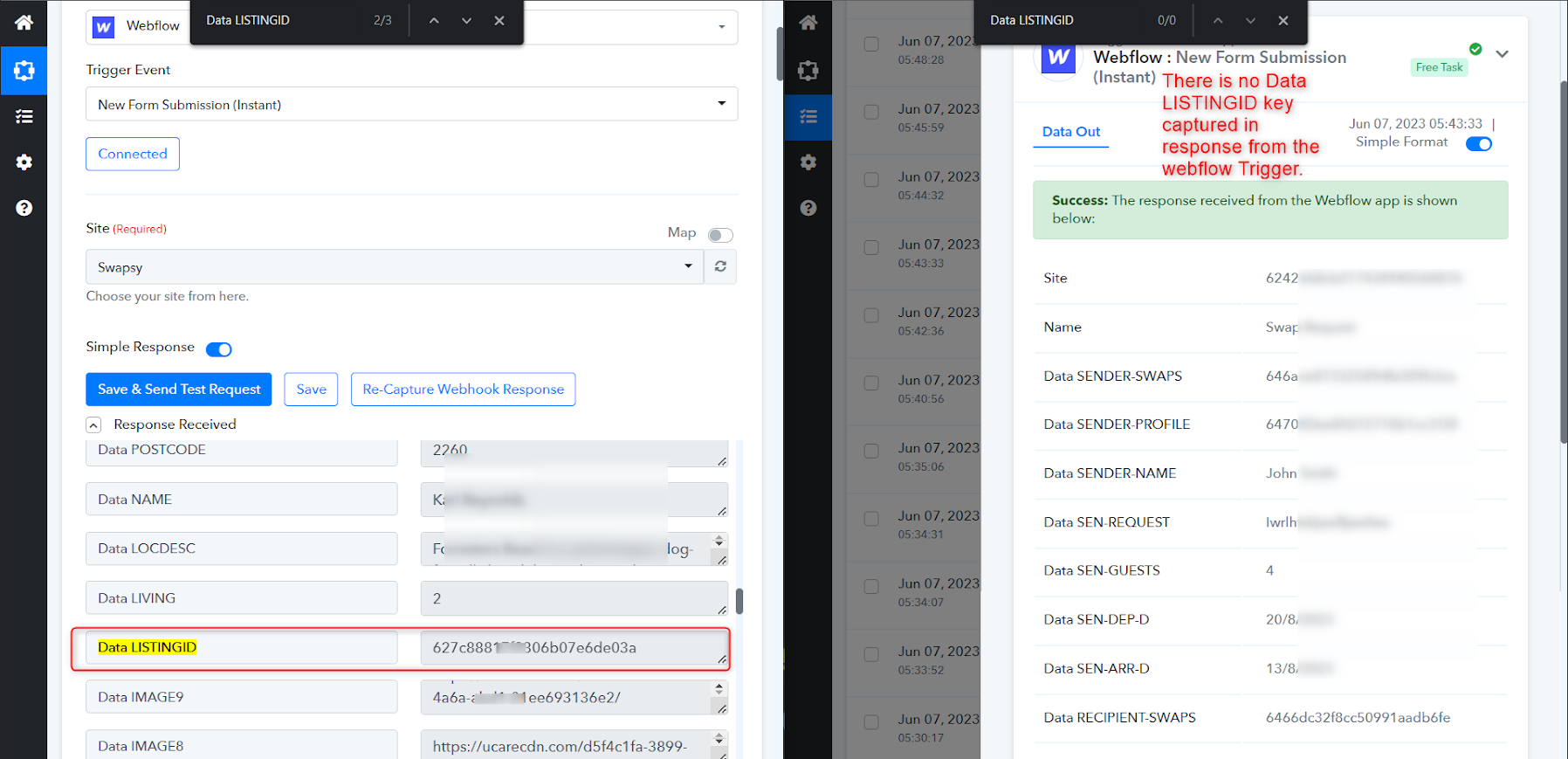Click the Data LISTINGID value field
Viewport: 1568px width, 759px height.
[x=574, y=647]
